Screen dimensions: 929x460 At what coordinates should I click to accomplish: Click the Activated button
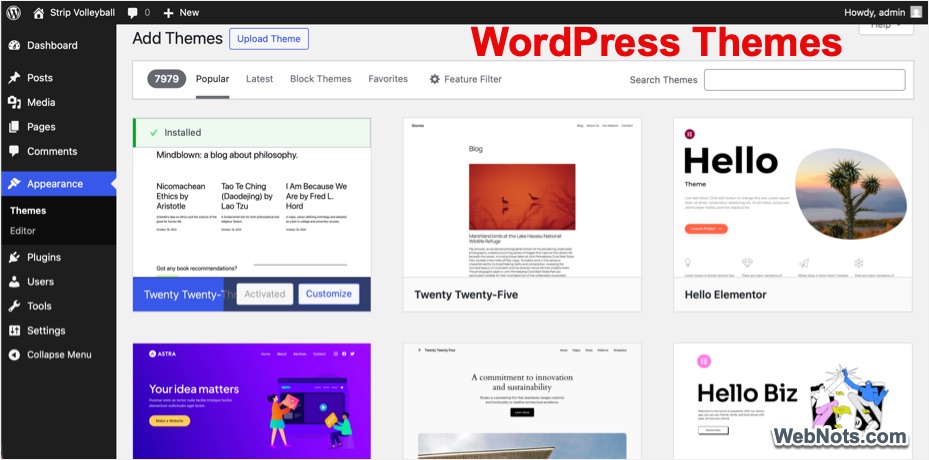coord(265,294)
